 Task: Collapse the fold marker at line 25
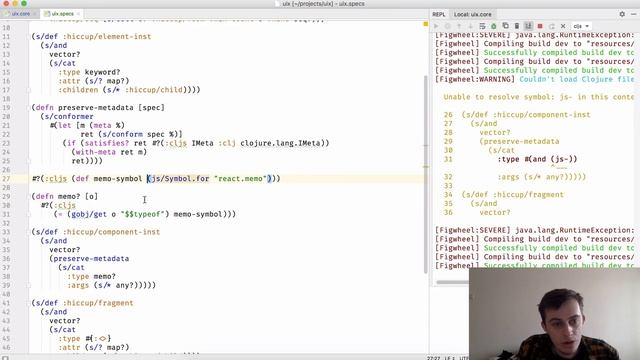pos(29,161)
